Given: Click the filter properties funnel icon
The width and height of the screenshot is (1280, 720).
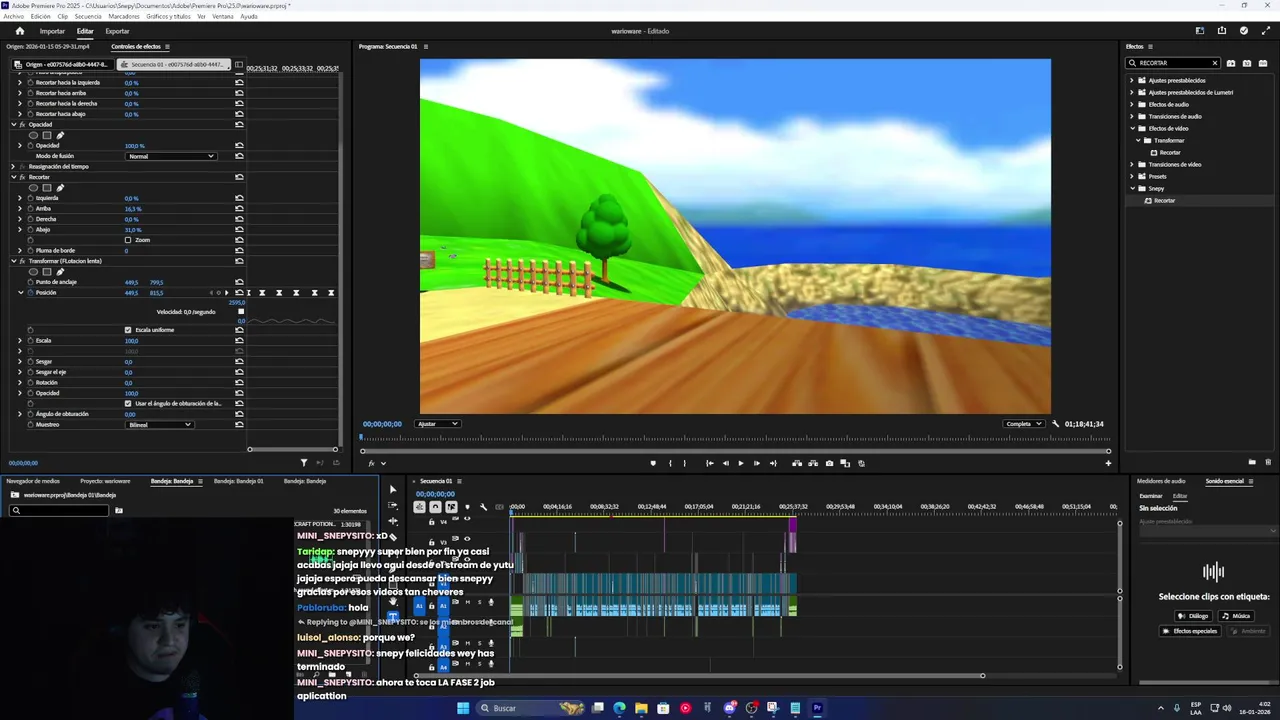Looking at the screenshot, I should coord(304,463).
